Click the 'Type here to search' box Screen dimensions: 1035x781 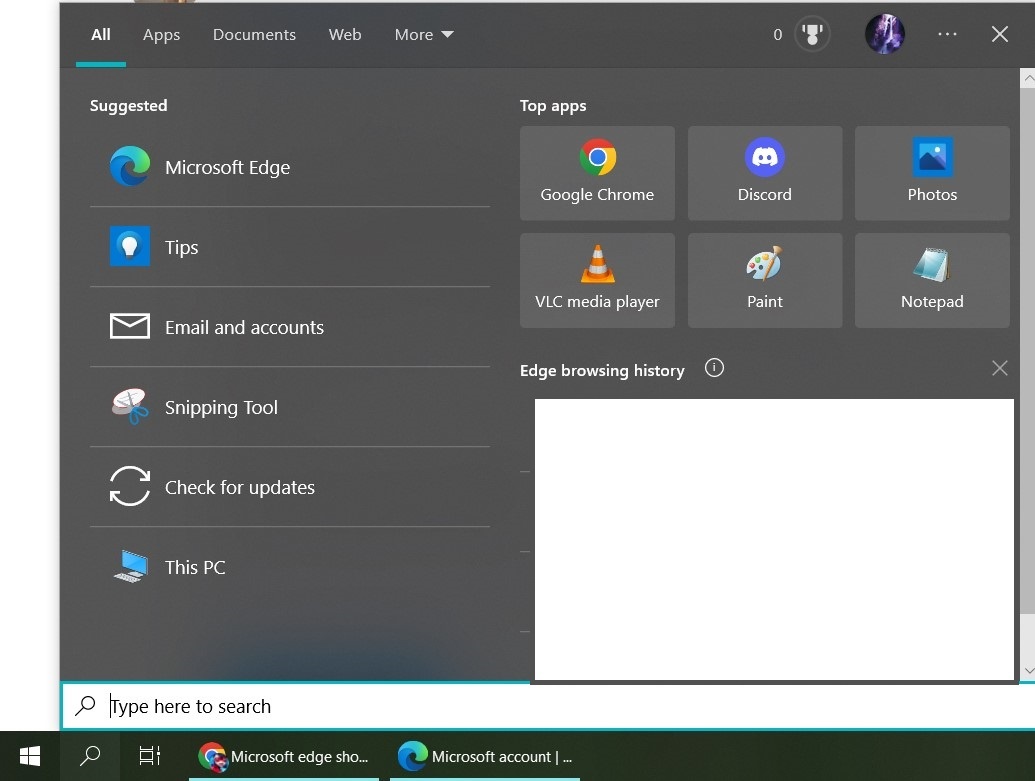click(548, 706)
